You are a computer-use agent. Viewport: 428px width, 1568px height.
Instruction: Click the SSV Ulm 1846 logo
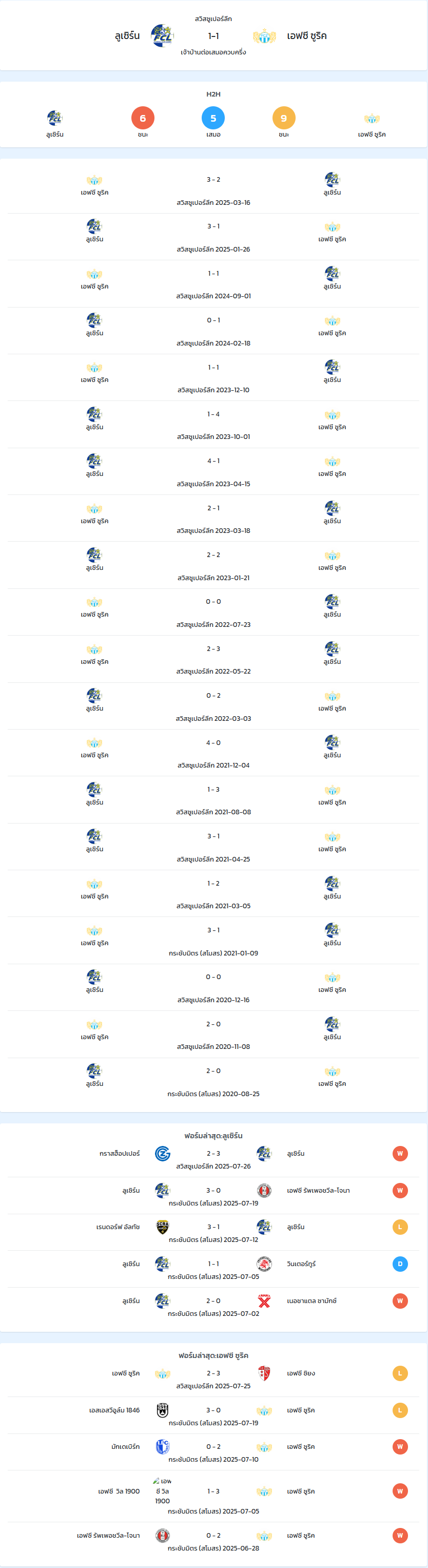pos(163,1410)
